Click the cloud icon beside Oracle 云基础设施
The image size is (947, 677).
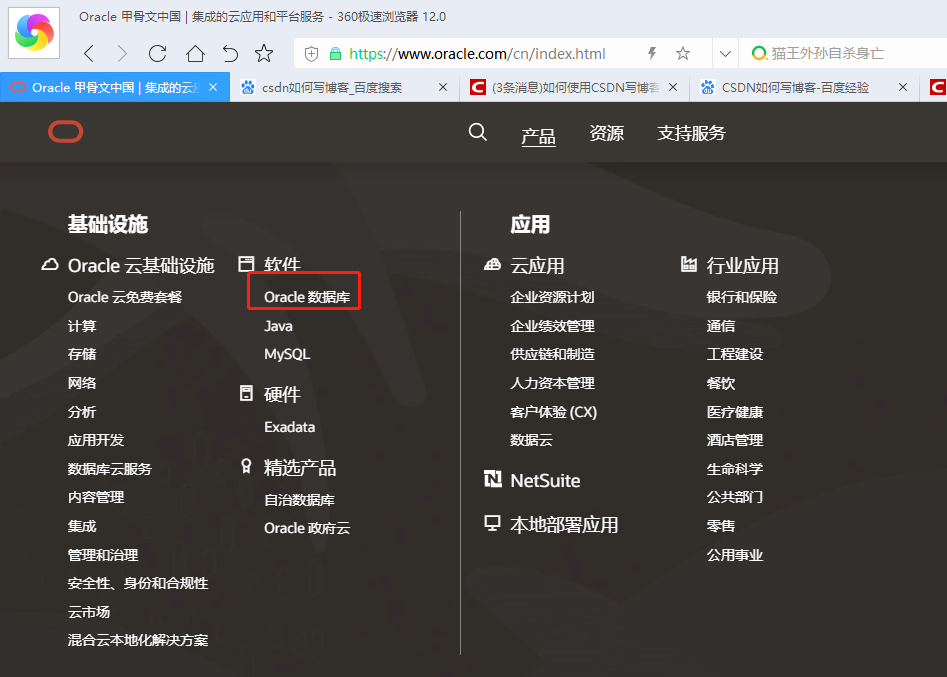point(49,263)
